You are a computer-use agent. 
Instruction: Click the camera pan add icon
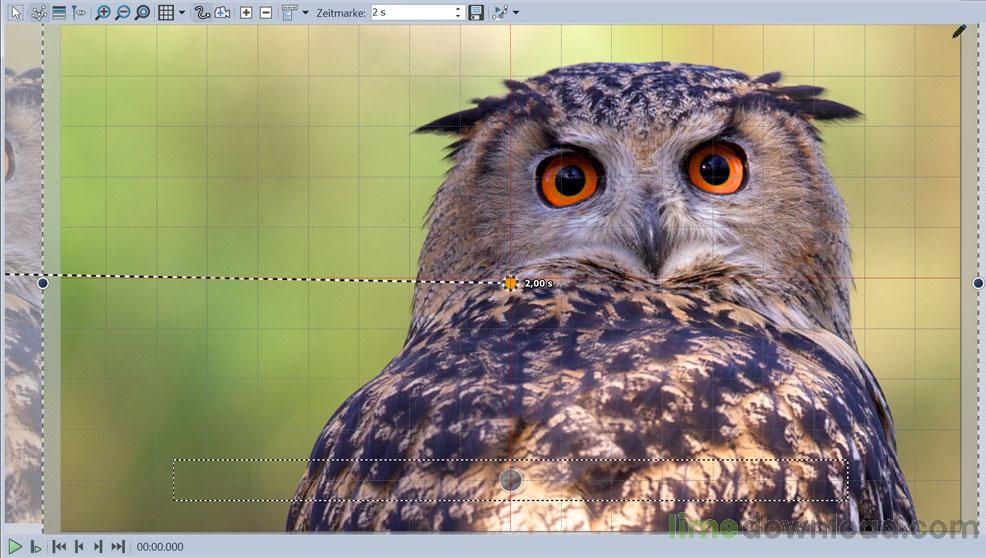coord(222,13)
